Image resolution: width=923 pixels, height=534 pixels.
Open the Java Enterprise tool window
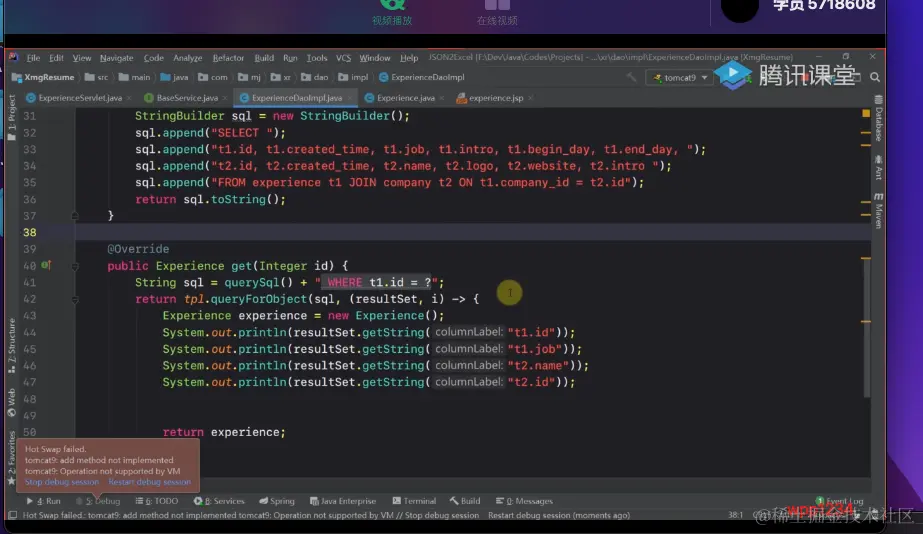point(343,501)
